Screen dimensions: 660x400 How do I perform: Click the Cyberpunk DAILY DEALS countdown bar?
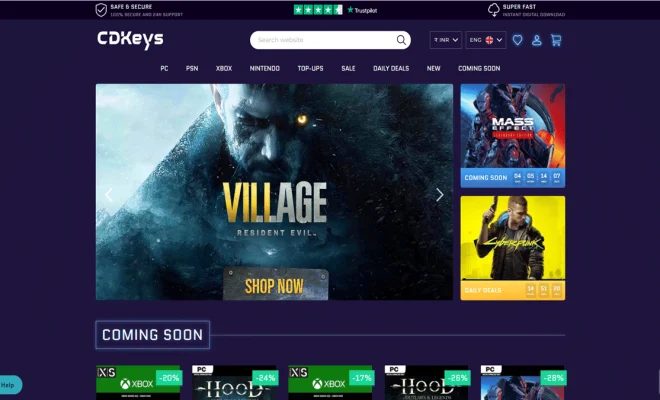[513, 290]
